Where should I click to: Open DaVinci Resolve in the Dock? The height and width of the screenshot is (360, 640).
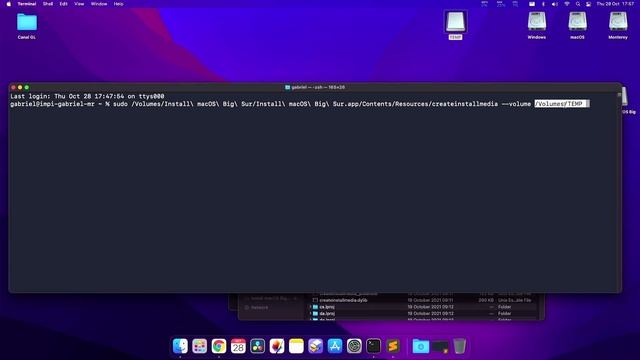tap(258, 346)
